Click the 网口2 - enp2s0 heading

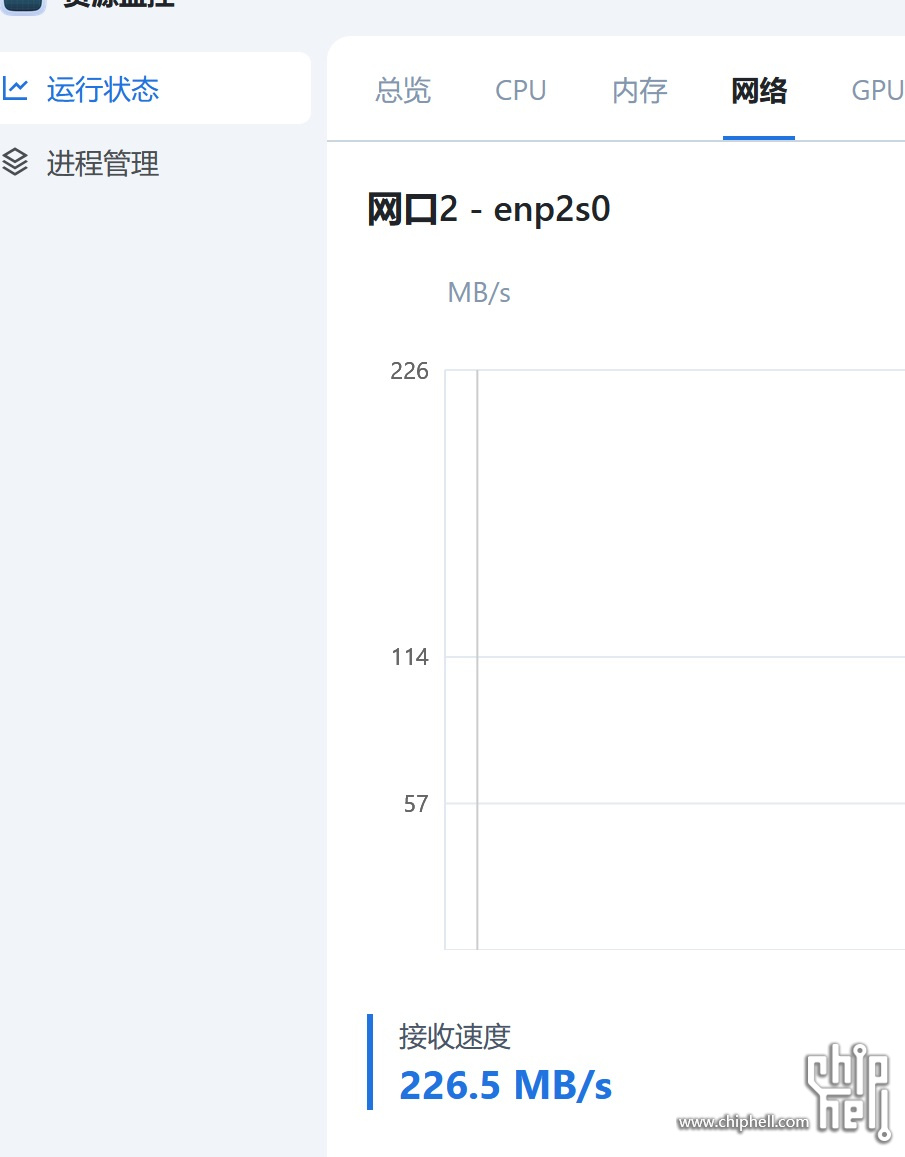pyautogui.click(x=489, y=209)
